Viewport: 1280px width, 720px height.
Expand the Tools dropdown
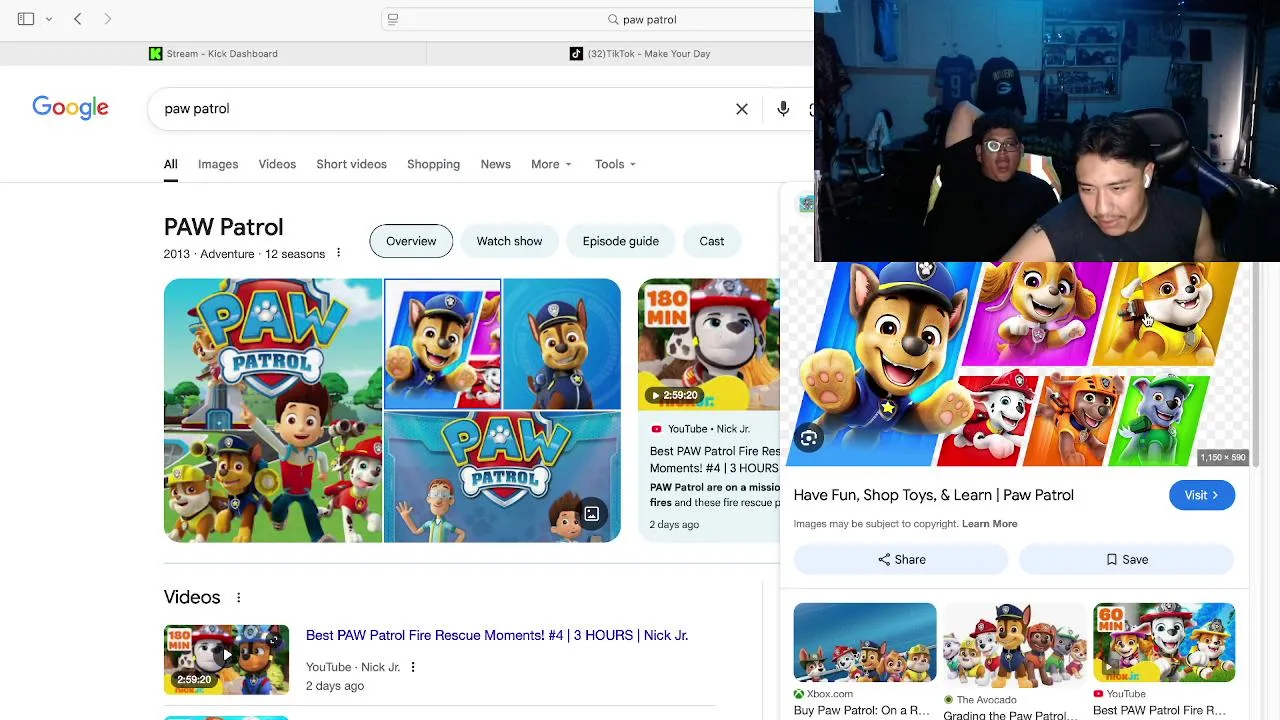[615, 164]
